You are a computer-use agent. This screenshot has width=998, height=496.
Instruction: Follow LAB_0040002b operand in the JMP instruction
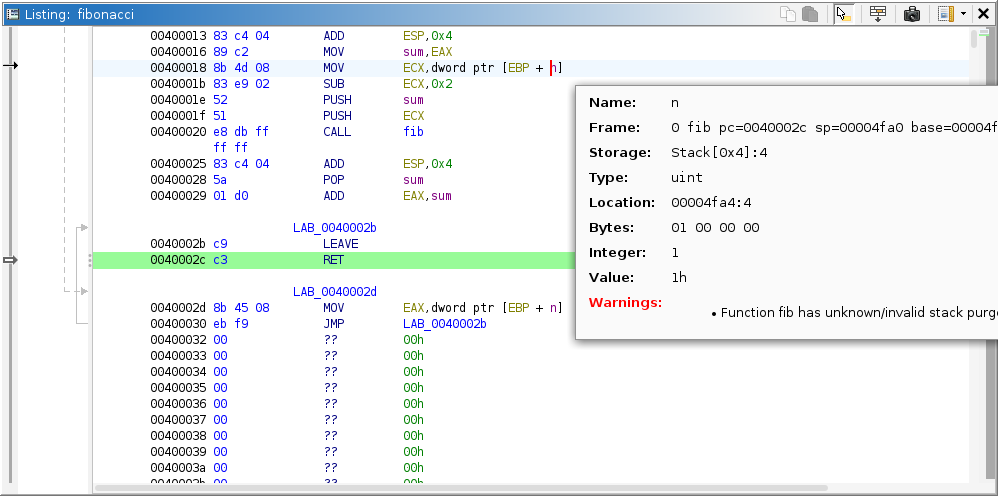click(x=444, y=324)
